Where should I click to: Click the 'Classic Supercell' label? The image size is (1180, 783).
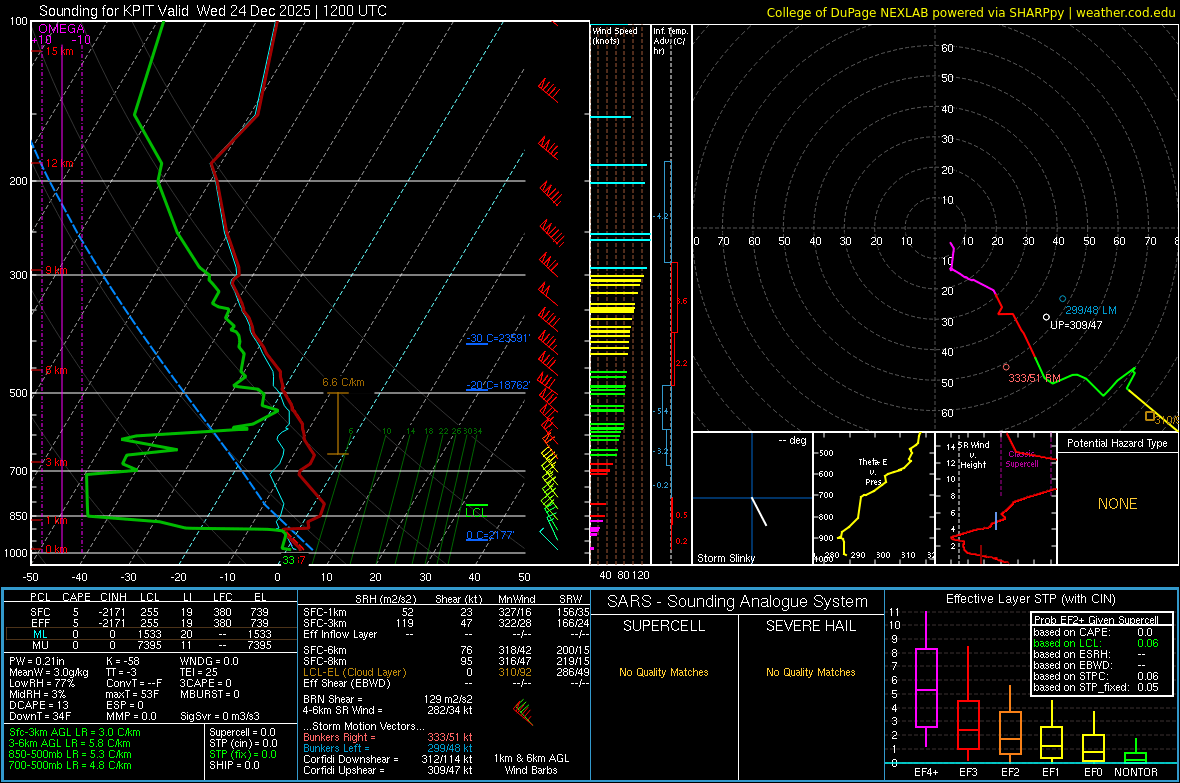[x=1022, y=459]
